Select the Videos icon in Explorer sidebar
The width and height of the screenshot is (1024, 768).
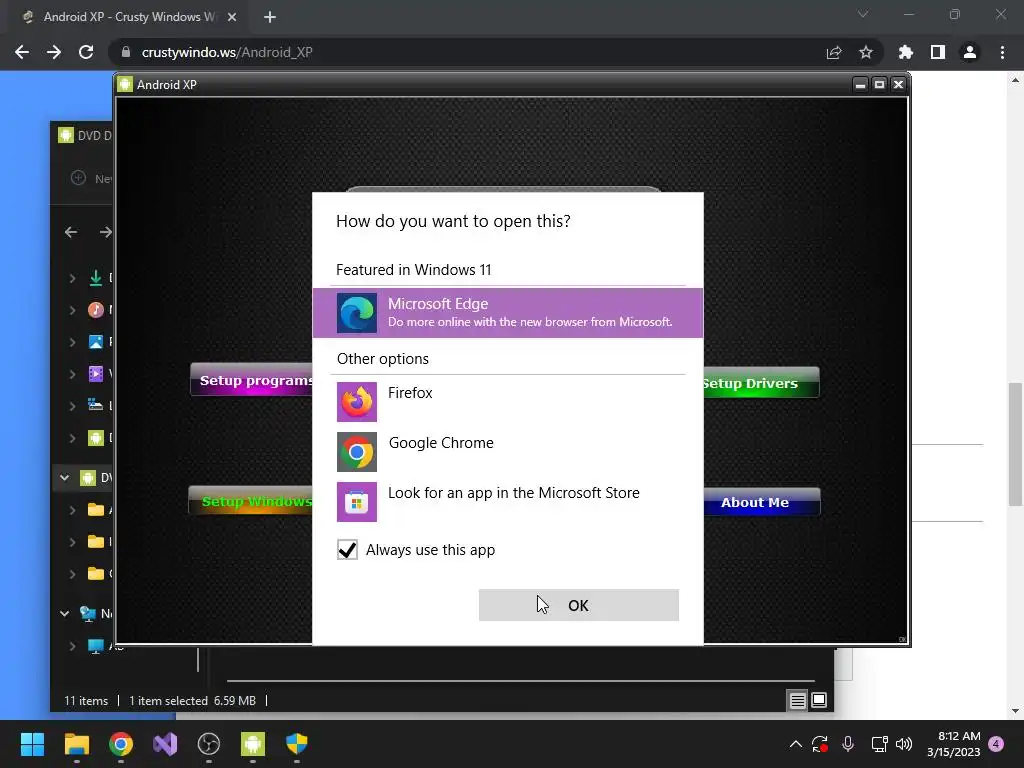[x=96, y=374]
